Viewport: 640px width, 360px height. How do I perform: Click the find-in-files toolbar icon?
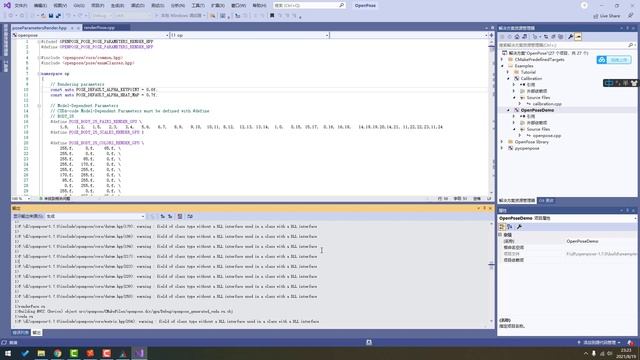click(213, 16)
